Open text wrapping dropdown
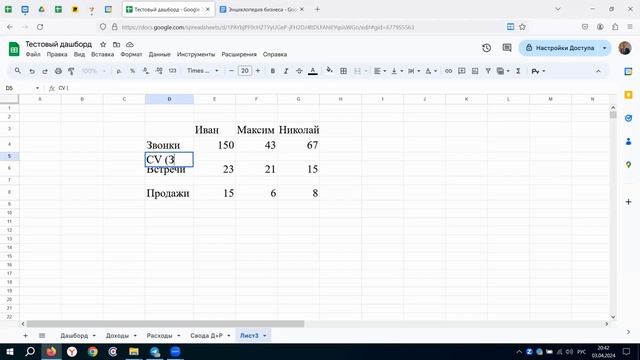 pos(414,71)
